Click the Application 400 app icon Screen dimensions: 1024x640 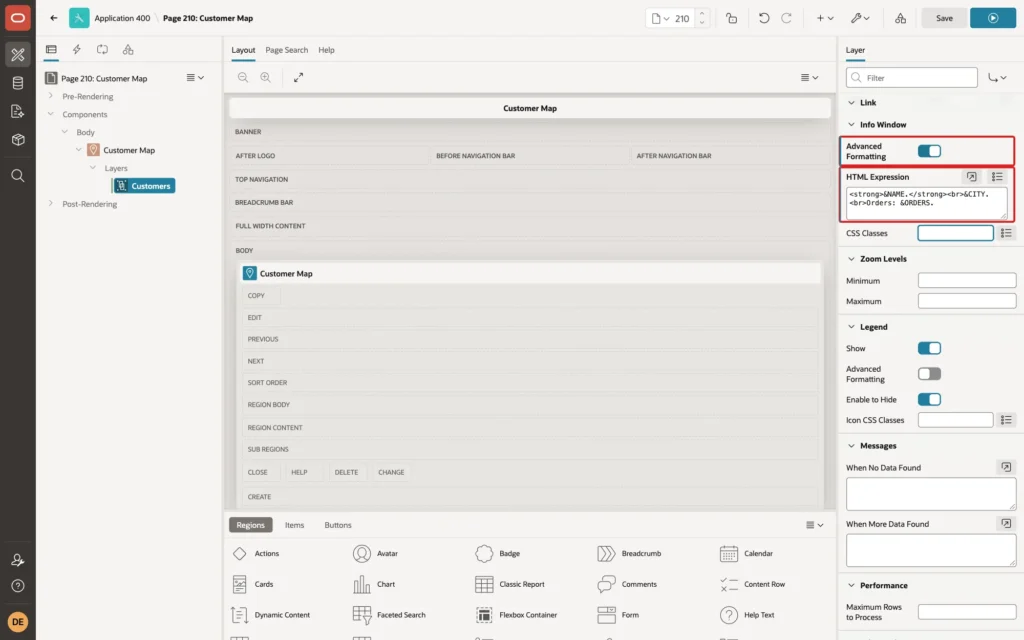(x=79, y=18)
